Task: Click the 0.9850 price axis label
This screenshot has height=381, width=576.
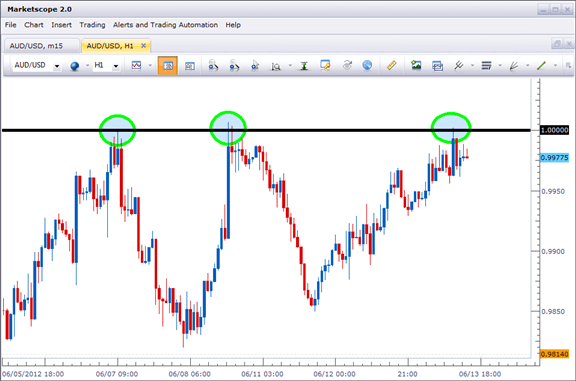Action: [x=553, y=312]
